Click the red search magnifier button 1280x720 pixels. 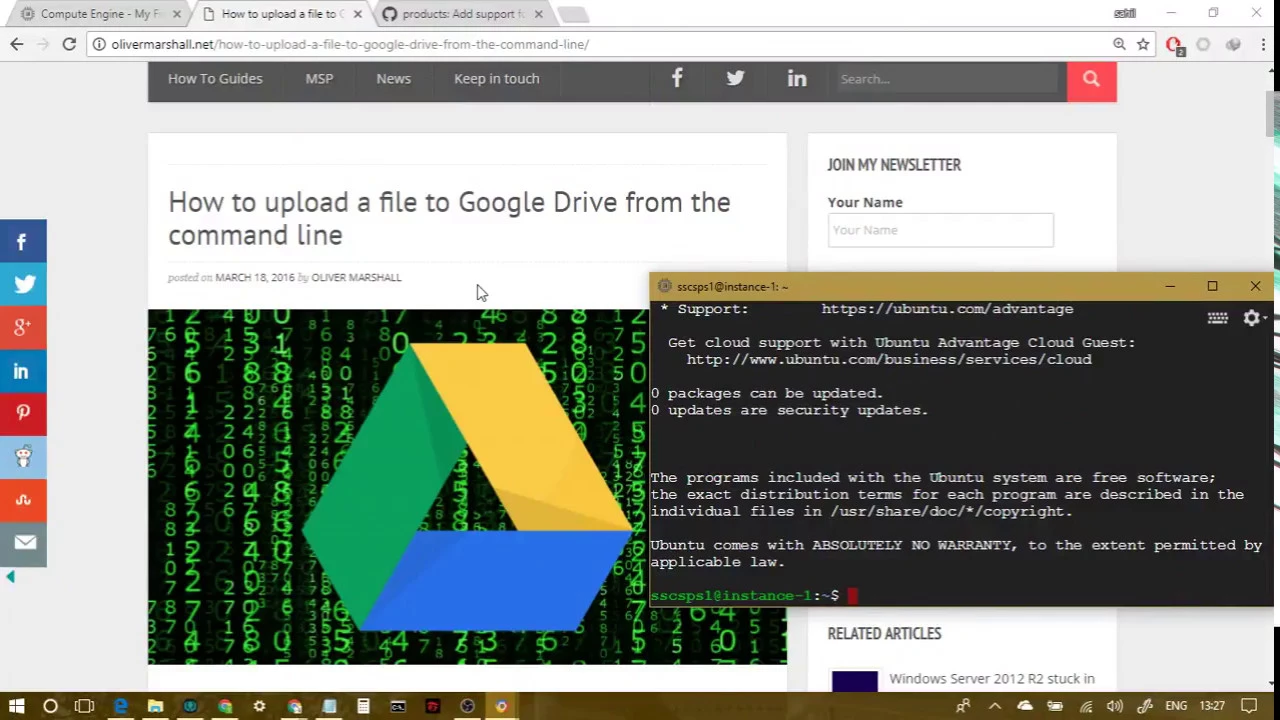[x=1091, y=79]
